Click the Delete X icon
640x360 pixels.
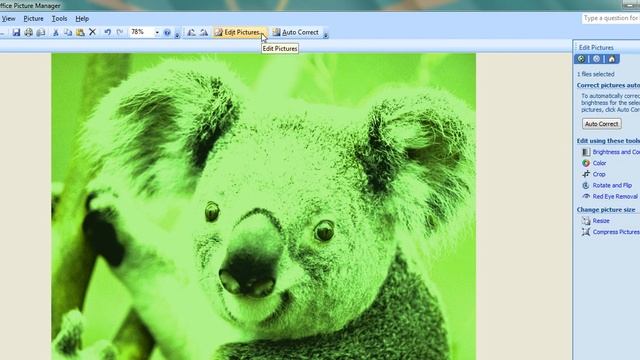pyautogui.click(x=93, y=32)
